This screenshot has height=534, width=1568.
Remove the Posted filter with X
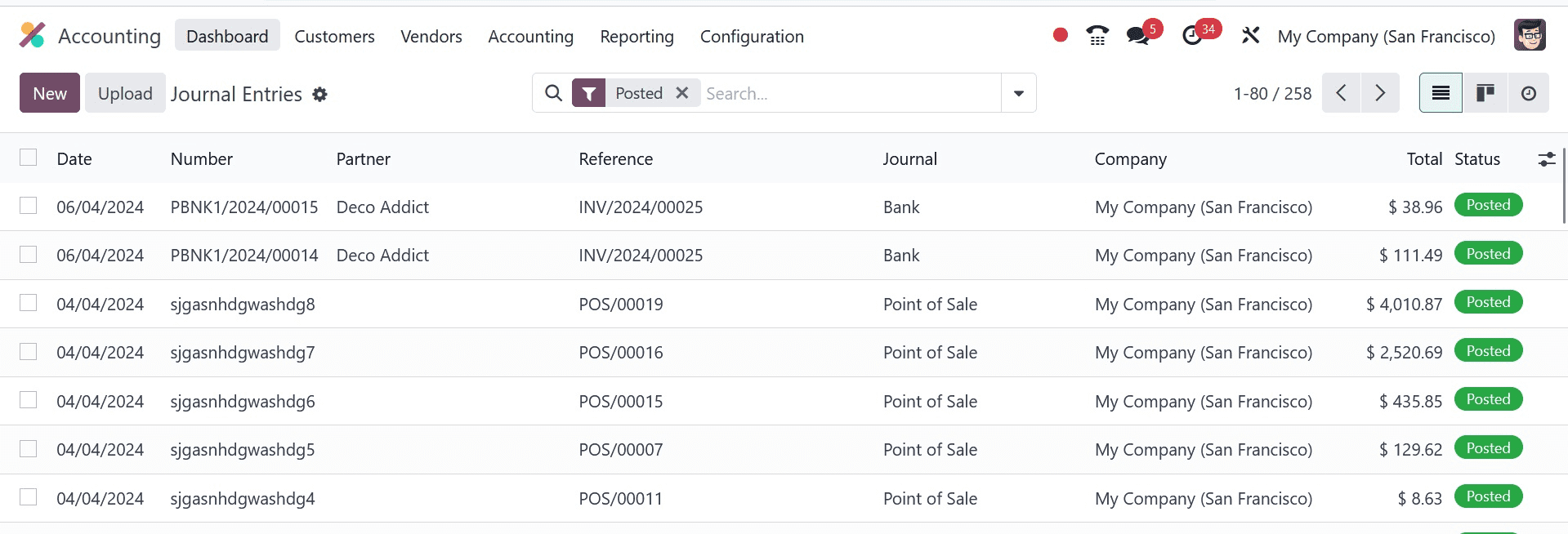click(x=682, y=93)
